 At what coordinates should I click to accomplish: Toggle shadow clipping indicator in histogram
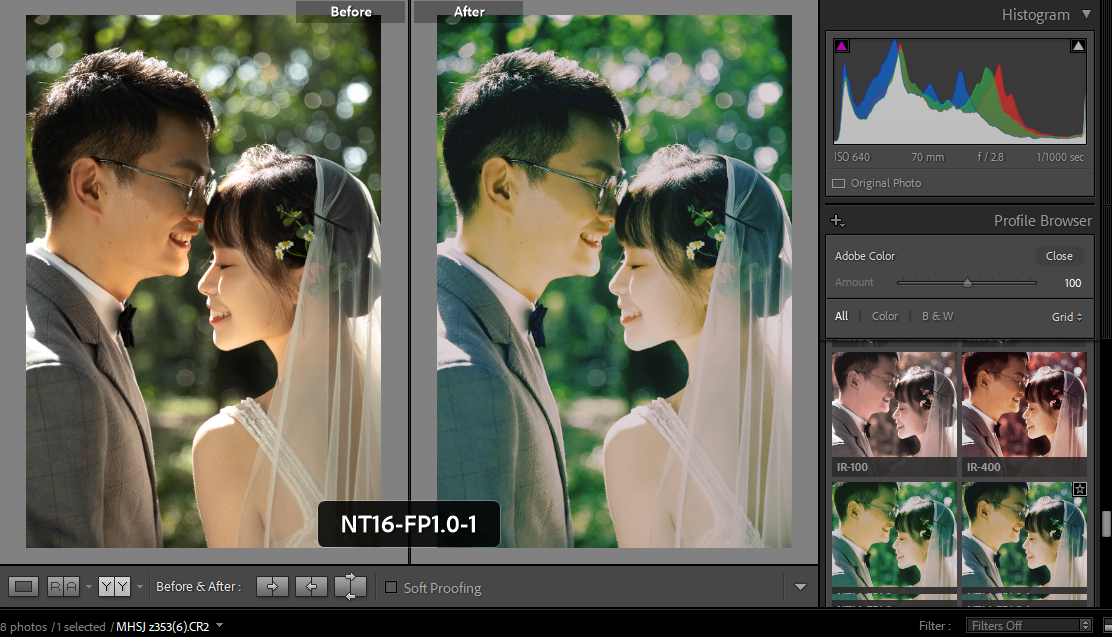coord(842,46)
